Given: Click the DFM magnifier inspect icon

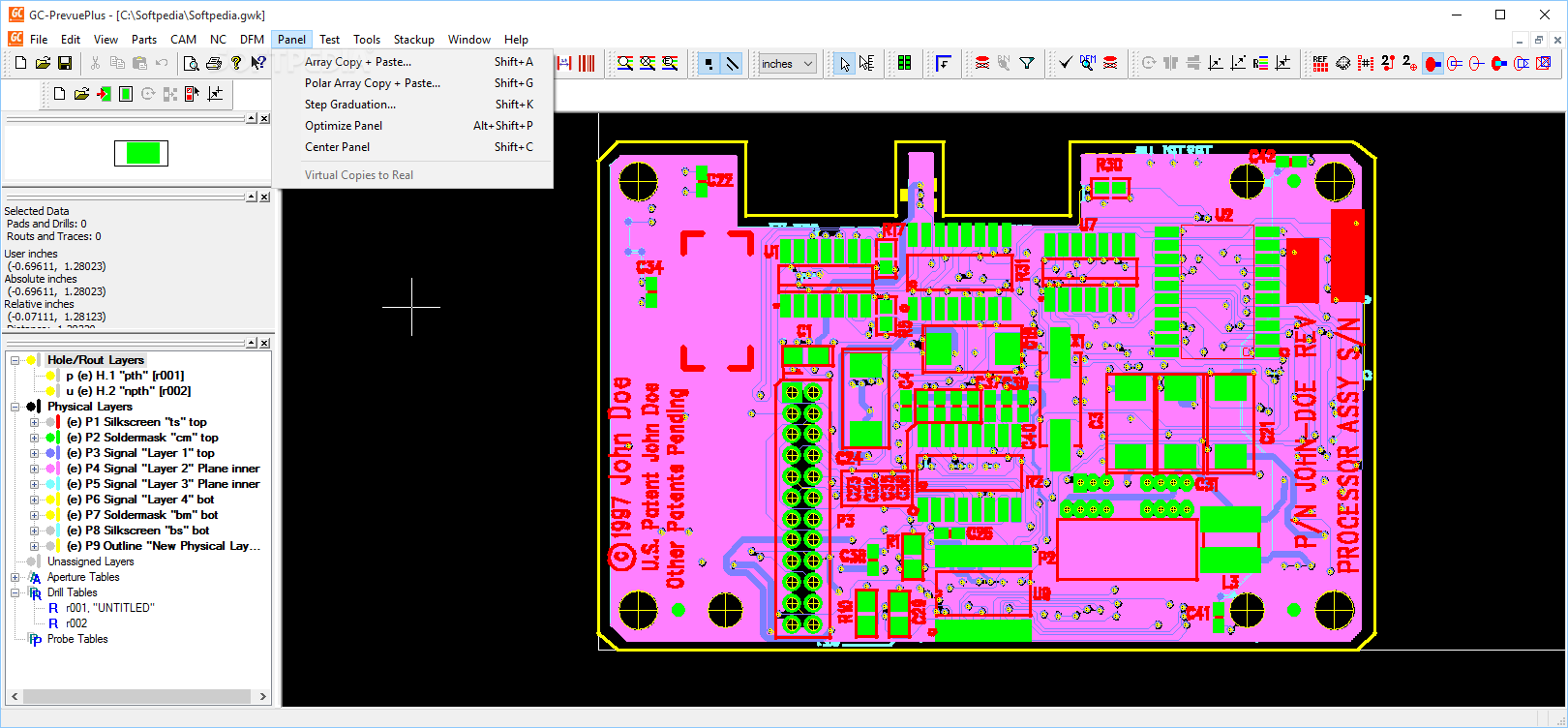Looking at the screenshot, I should pyautogui.click(x=1088, y=63).
